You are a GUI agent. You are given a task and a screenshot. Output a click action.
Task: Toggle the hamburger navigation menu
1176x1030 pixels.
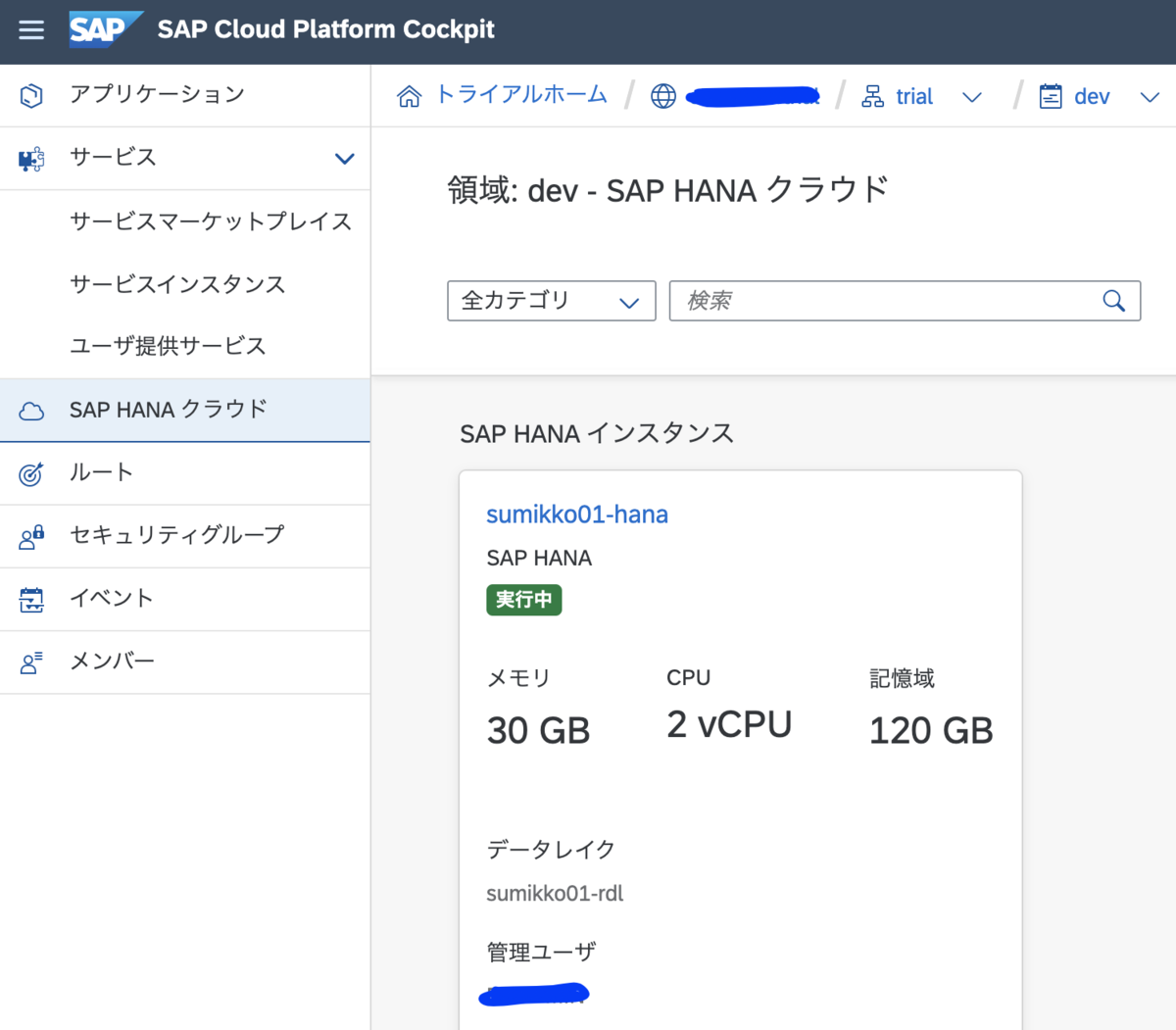pyautogui.click(x=31, y=29)
